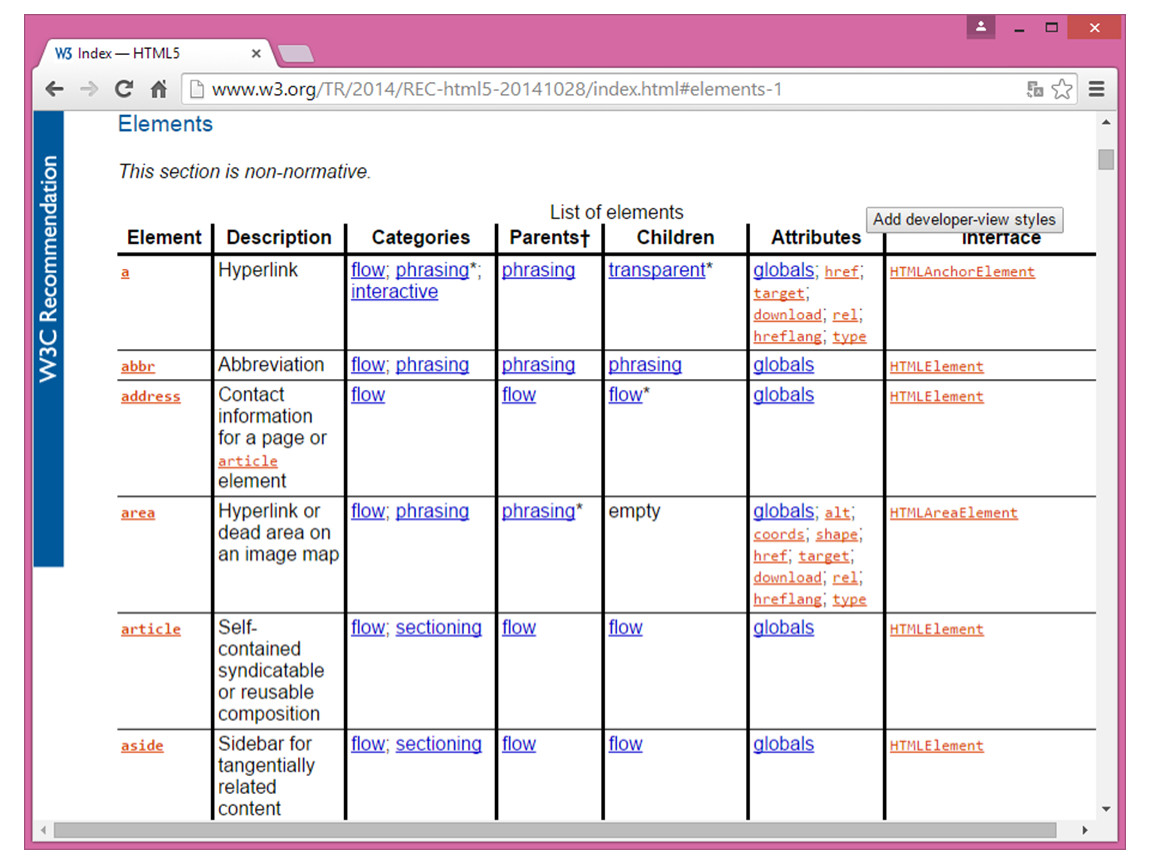The image size is (1150, 864).
Task: Click the transparent children link
Action: 656,270
